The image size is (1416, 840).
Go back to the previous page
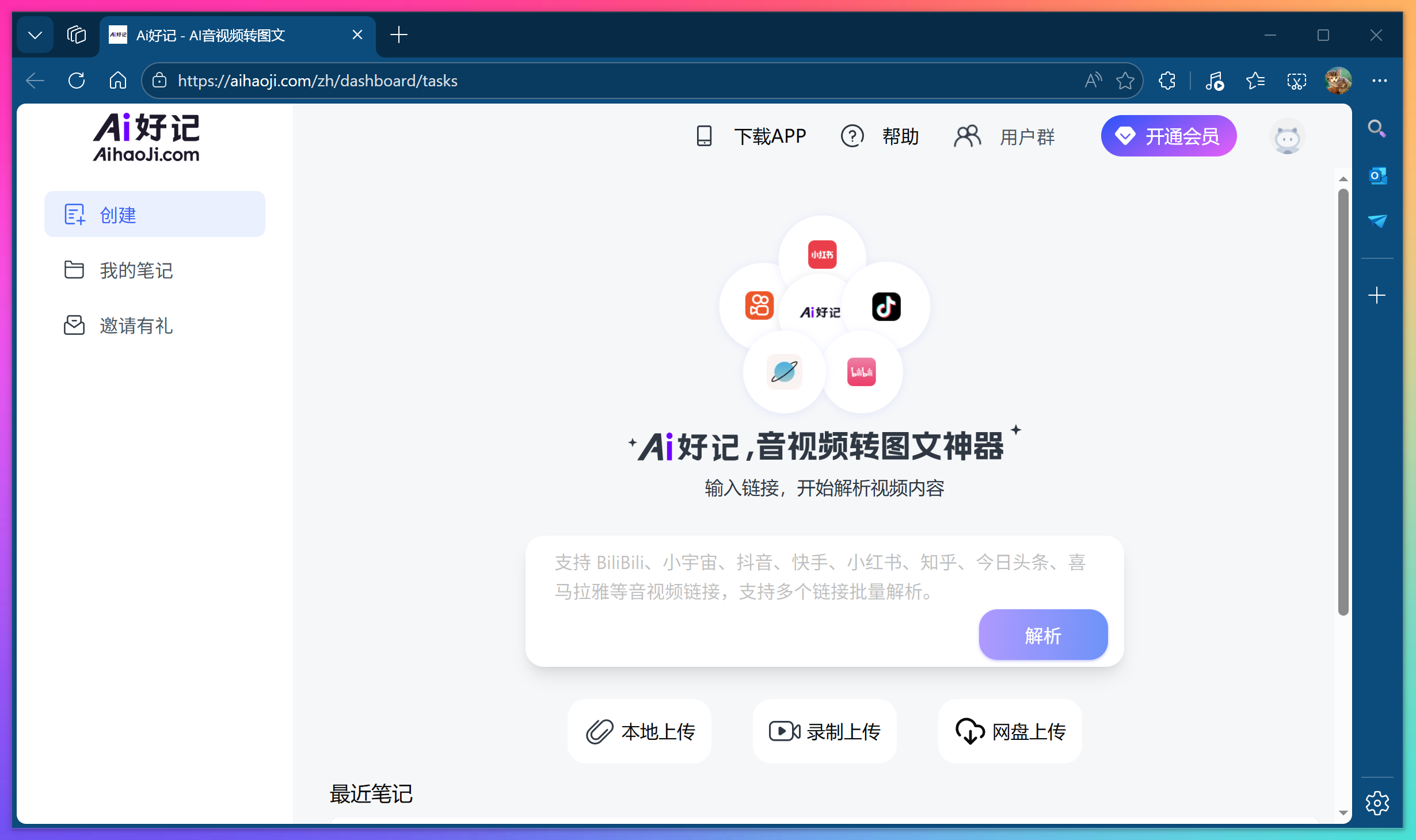tap(35, 81)
